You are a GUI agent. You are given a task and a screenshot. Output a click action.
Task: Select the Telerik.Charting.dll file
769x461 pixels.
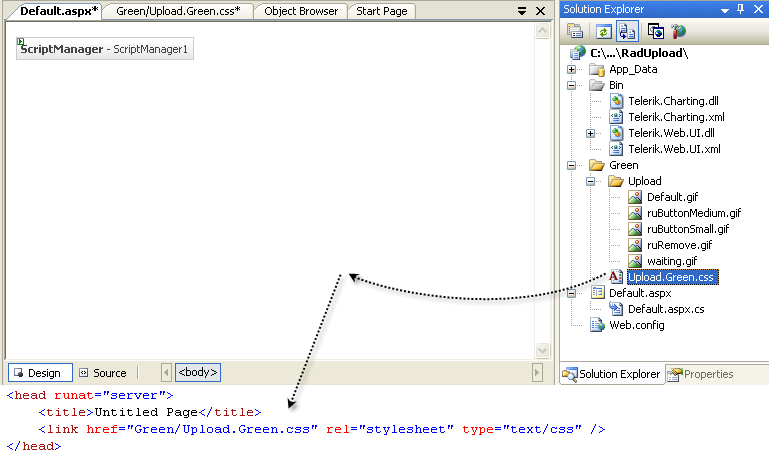coord(673,101)
